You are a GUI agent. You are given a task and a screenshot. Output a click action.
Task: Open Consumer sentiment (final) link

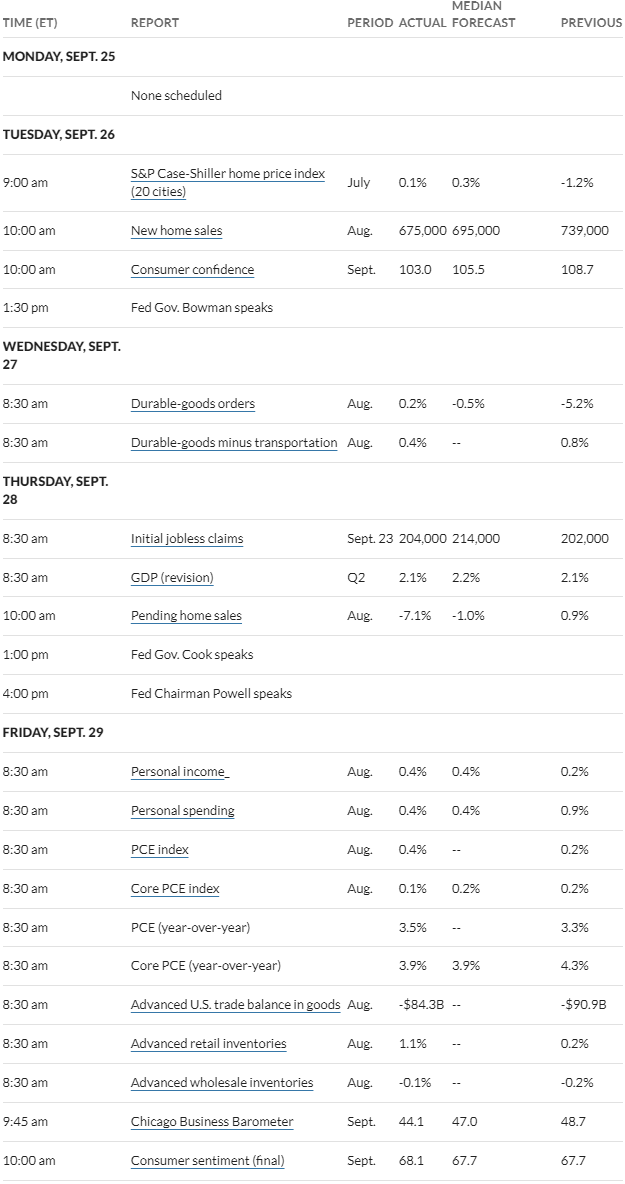208,1160
